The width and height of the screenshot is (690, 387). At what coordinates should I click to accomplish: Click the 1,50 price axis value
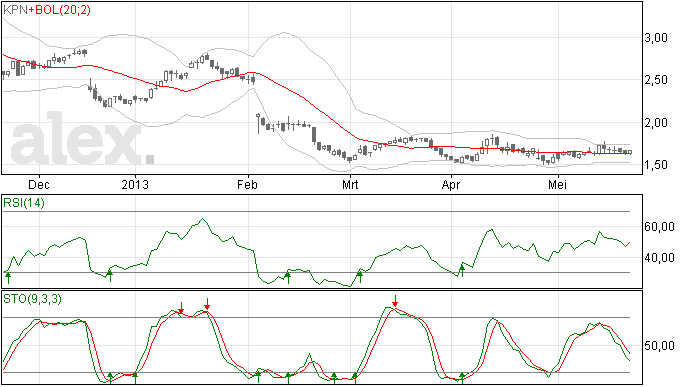(x=656, y=165)
